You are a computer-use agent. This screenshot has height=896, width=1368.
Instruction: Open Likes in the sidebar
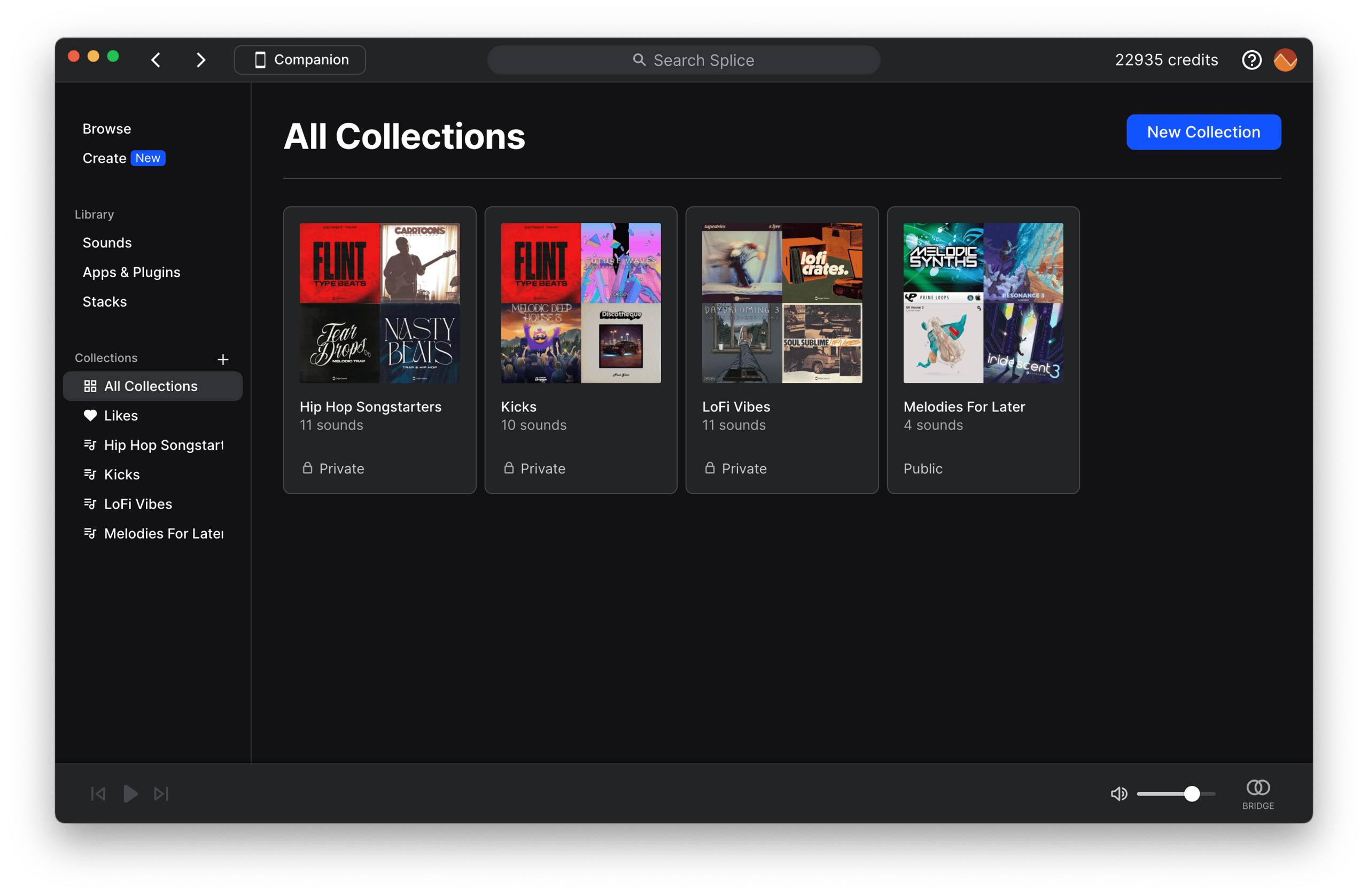pyautogui.click(x=121, y=415)
